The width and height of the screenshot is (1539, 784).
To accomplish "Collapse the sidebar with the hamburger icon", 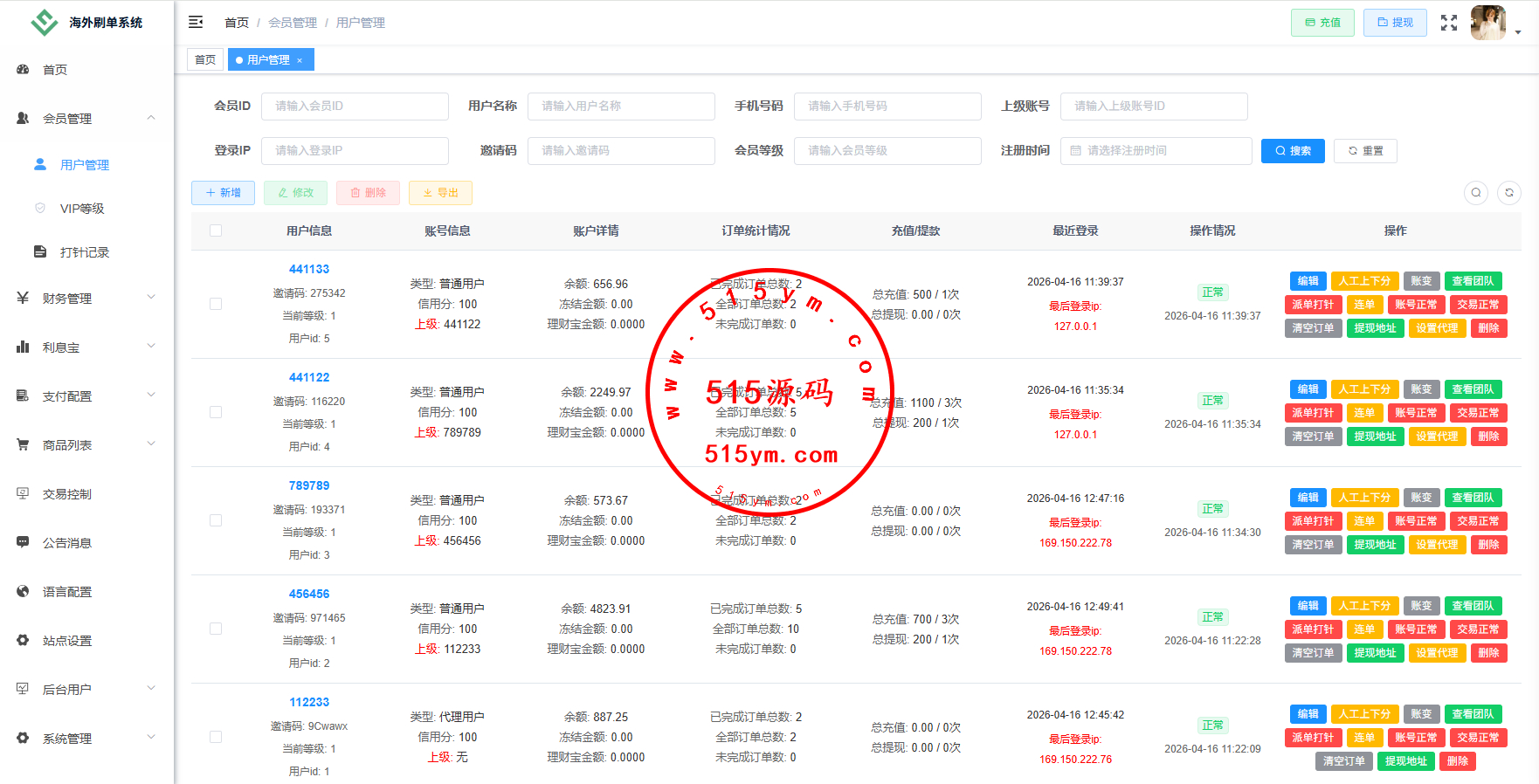I will 196,22.
